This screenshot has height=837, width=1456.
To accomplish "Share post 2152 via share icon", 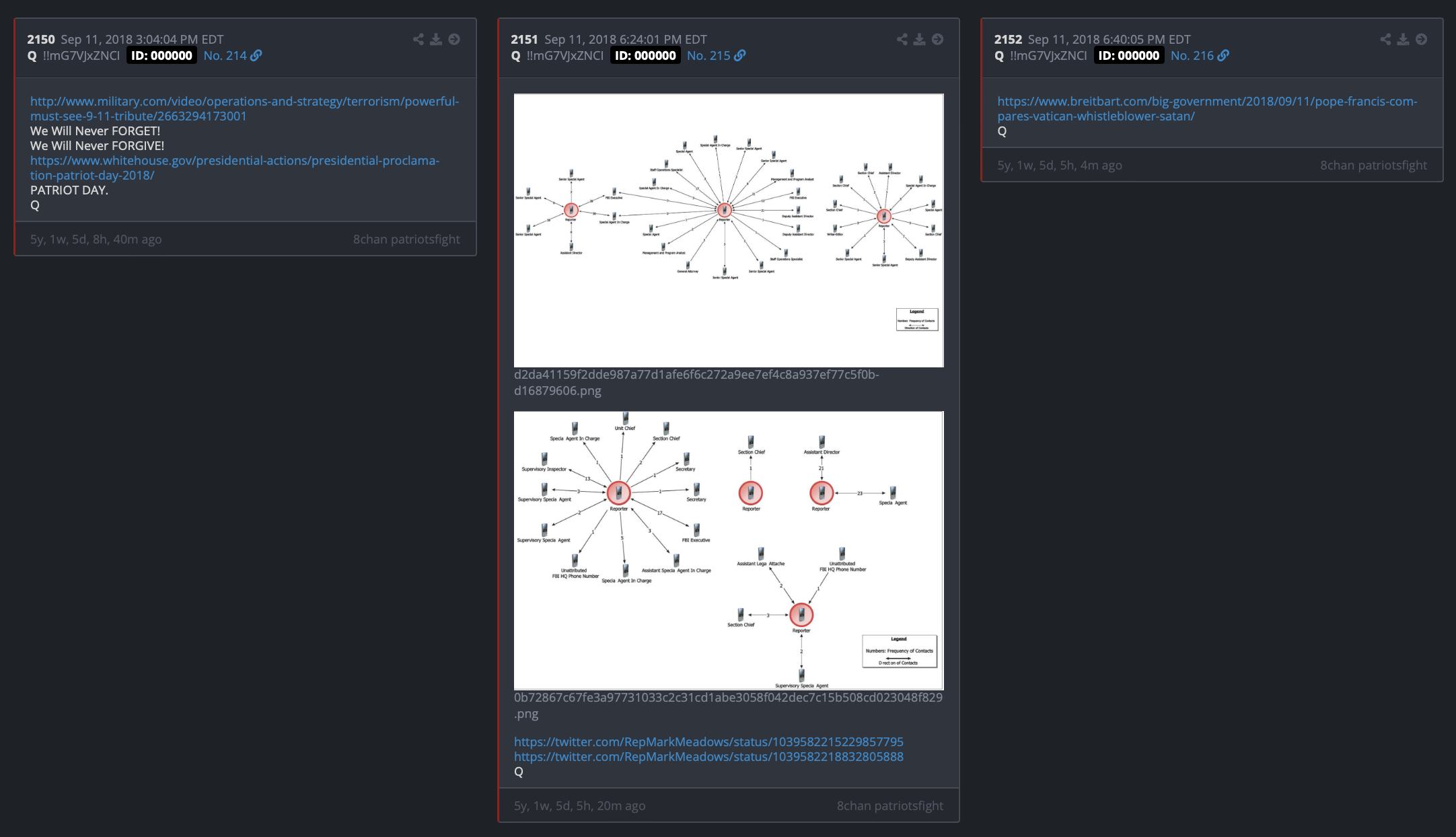I will [1385, 40].
